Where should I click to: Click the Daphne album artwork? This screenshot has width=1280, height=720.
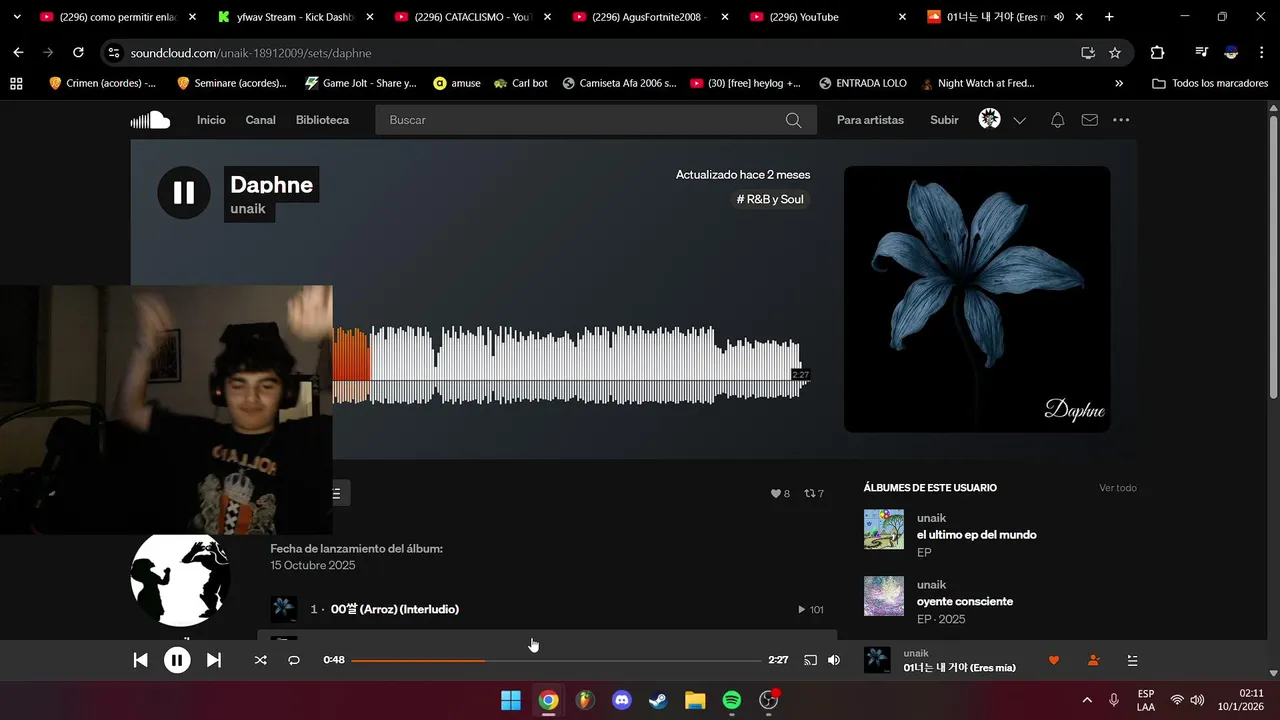point(977,299)
